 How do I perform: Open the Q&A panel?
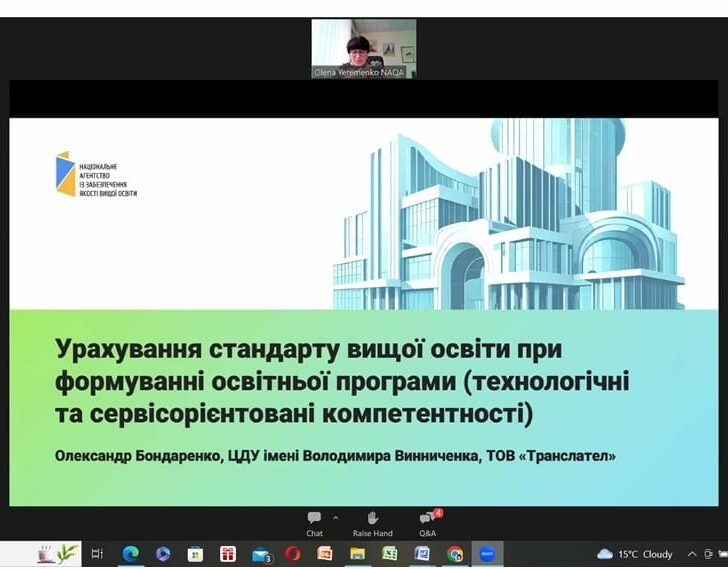click(x=427, y=522)
